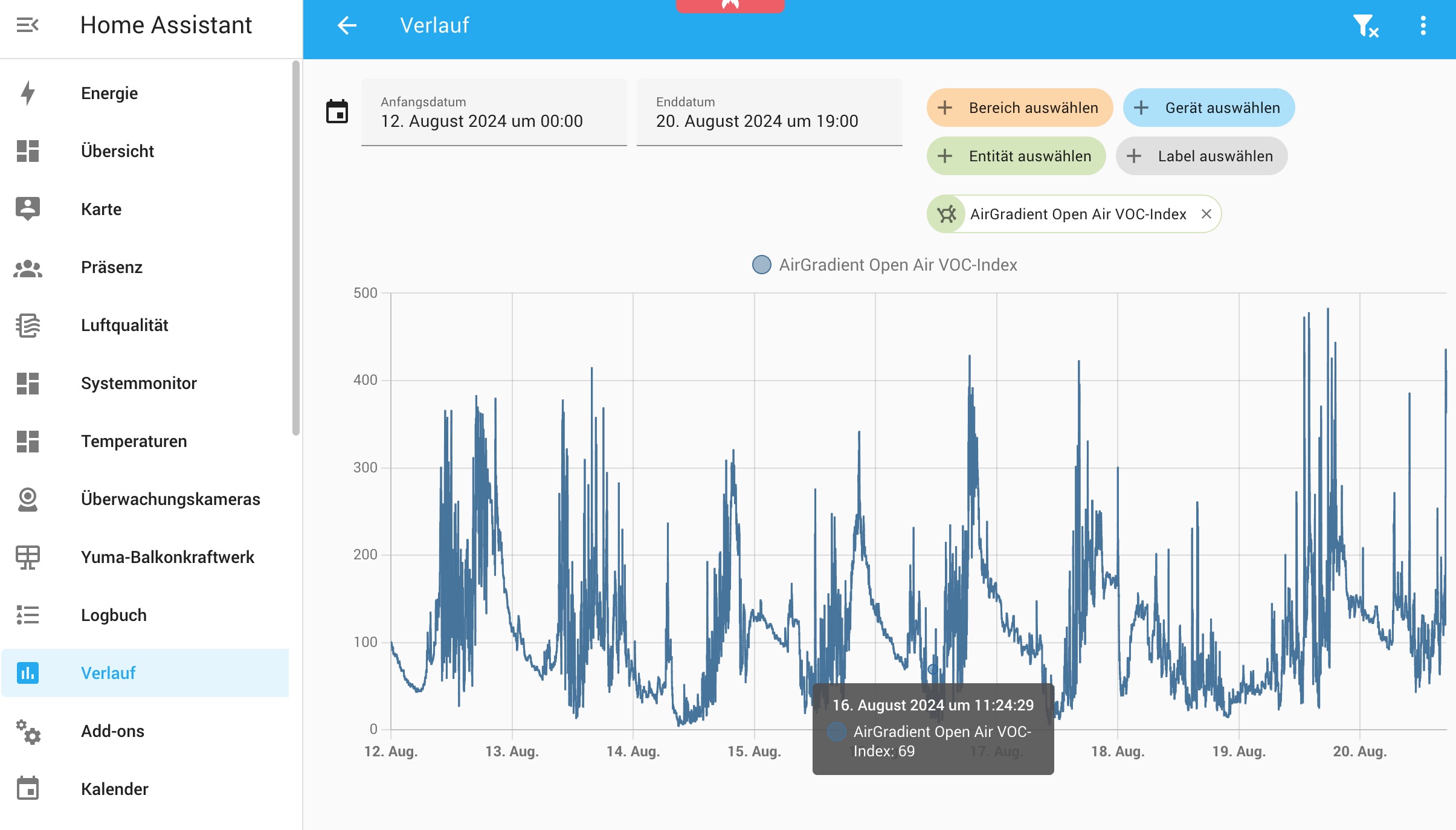Click the Systemmonitor dashboard icon
Screen dimensions: 1456x830
pyautogui.click(x=28, y=383)
